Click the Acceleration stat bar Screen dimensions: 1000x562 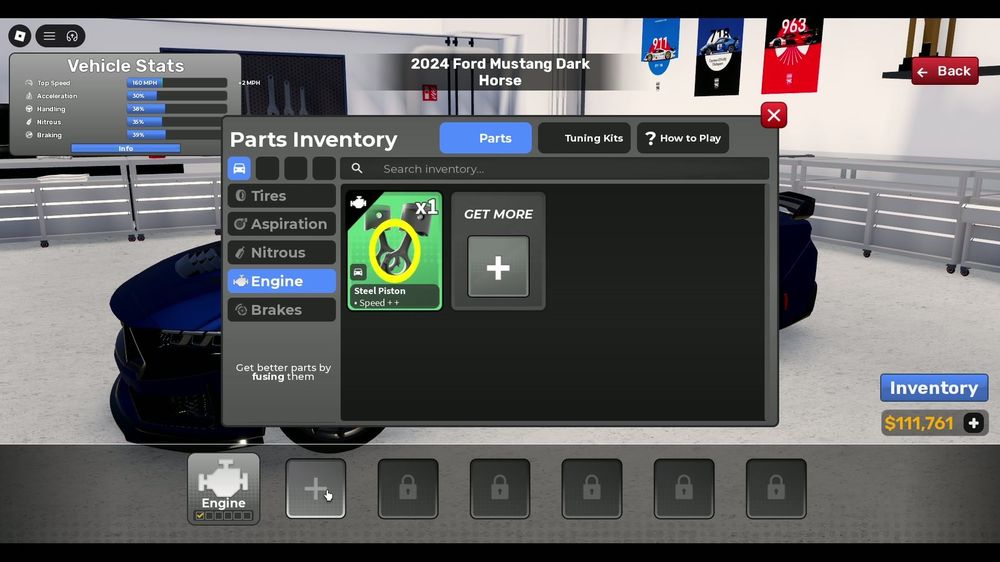click(x=177, y=96)
